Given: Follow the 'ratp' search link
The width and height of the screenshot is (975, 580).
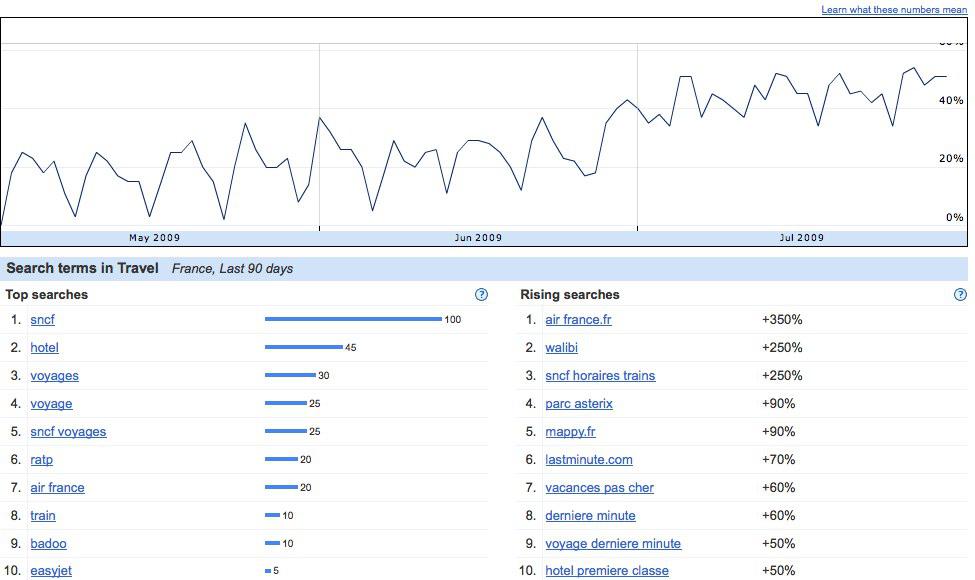Looking at the screenshot, I should pyautogui.click(x=41, y=459).
